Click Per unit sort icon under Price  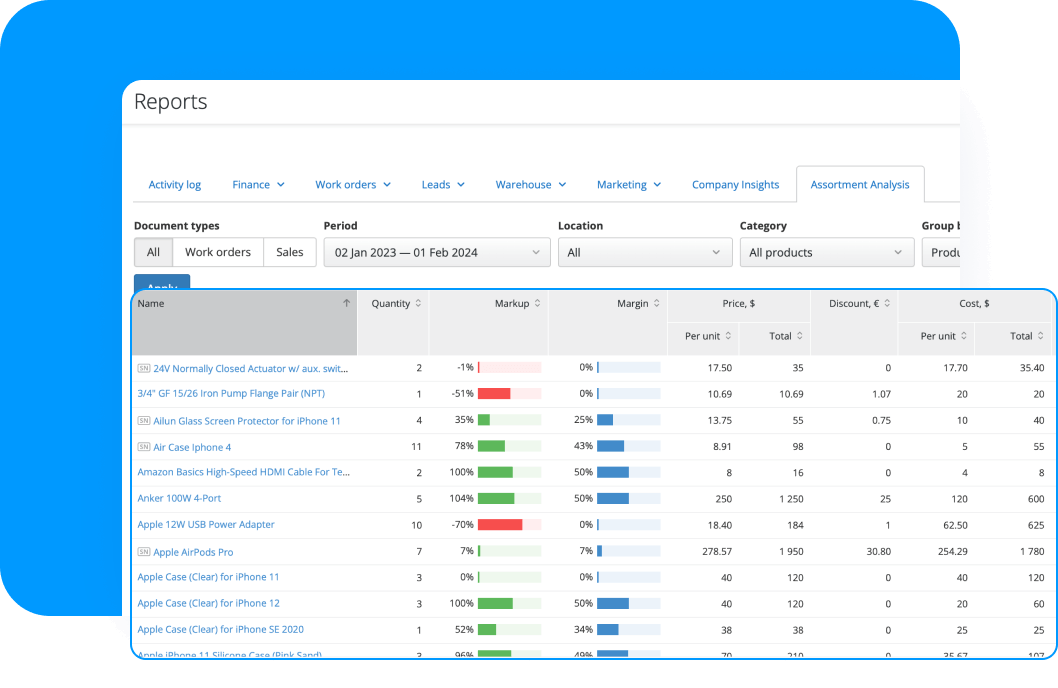click(x=729, y=337)
